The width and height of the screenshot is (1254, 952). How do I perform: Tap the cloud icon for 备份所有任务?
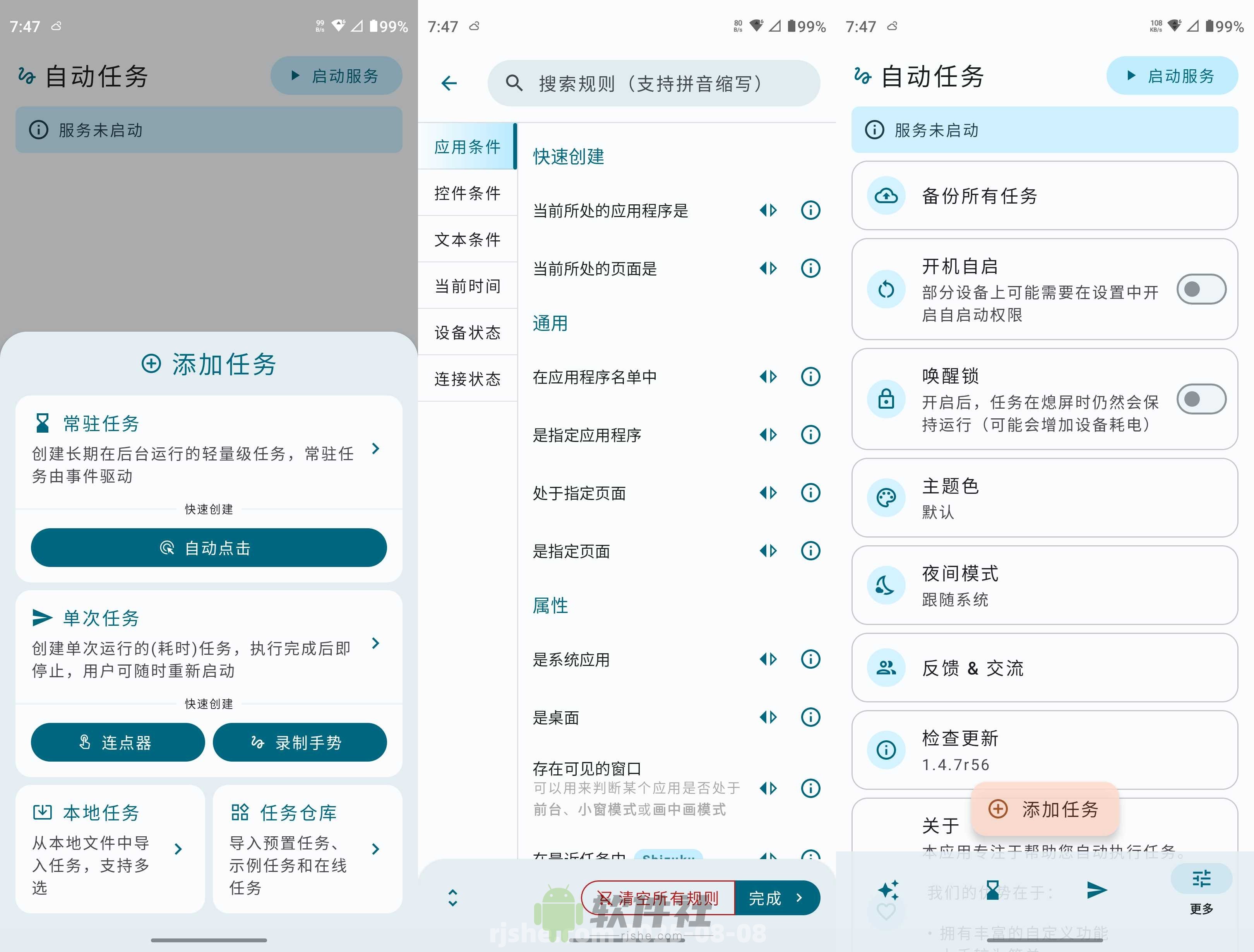[886, 197]
